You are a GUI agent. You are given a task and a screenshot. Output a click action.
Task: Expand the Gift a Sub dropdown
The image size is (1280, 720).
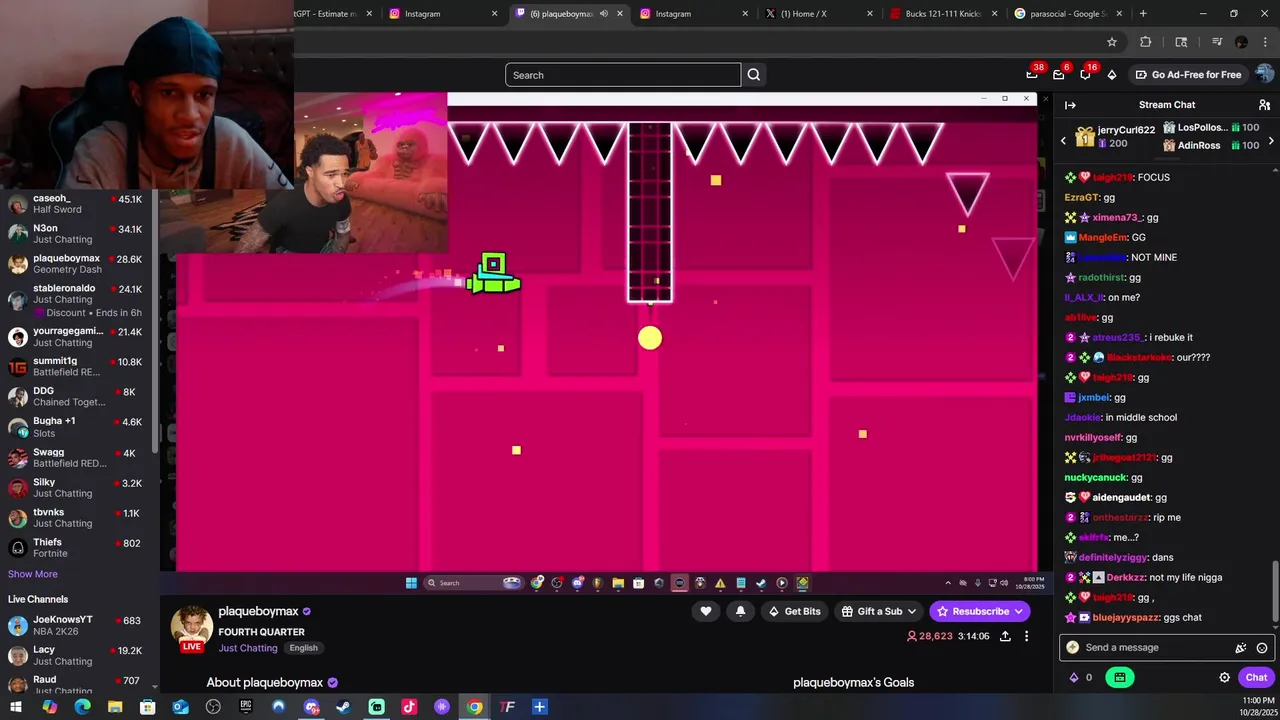913,611
